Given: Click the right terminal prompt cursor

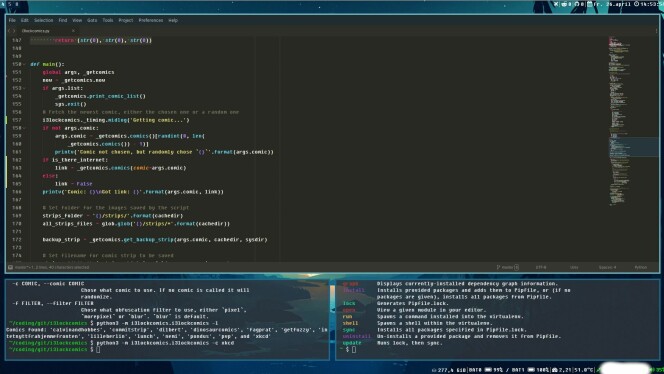Looking at the screenshot, I should coord(354,349).
